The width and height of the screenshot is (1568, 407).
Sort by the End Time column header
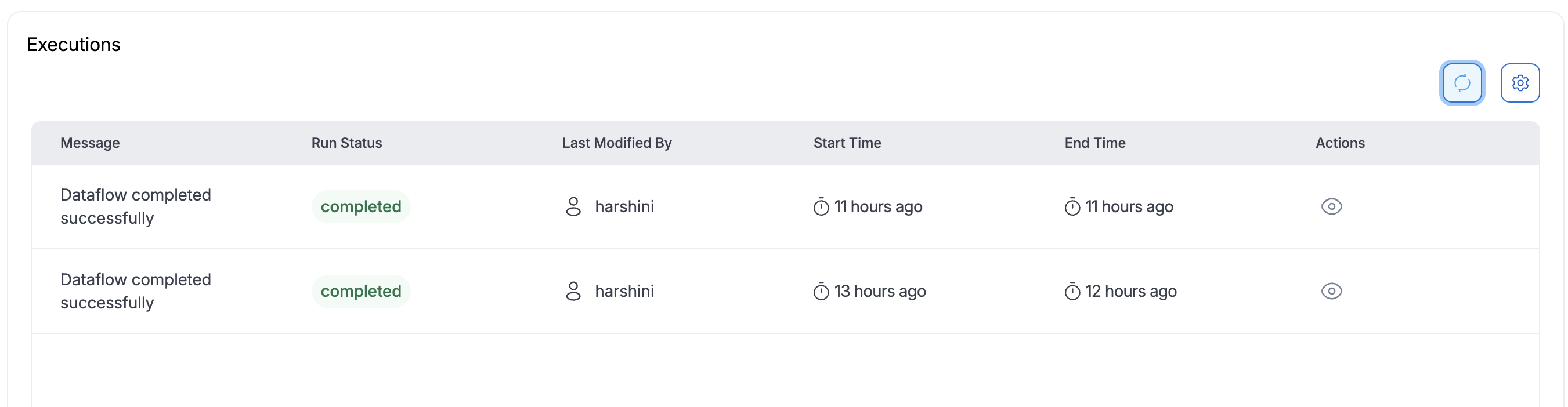click(1094, 143)
